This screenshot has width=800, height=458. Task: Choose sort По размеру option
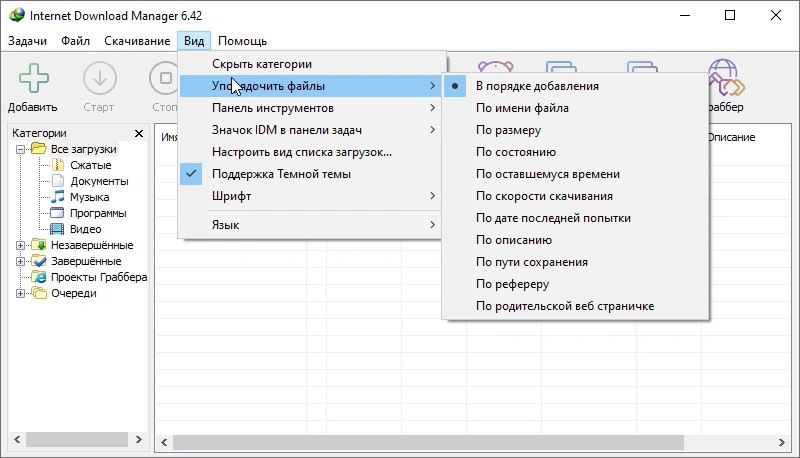508,130
